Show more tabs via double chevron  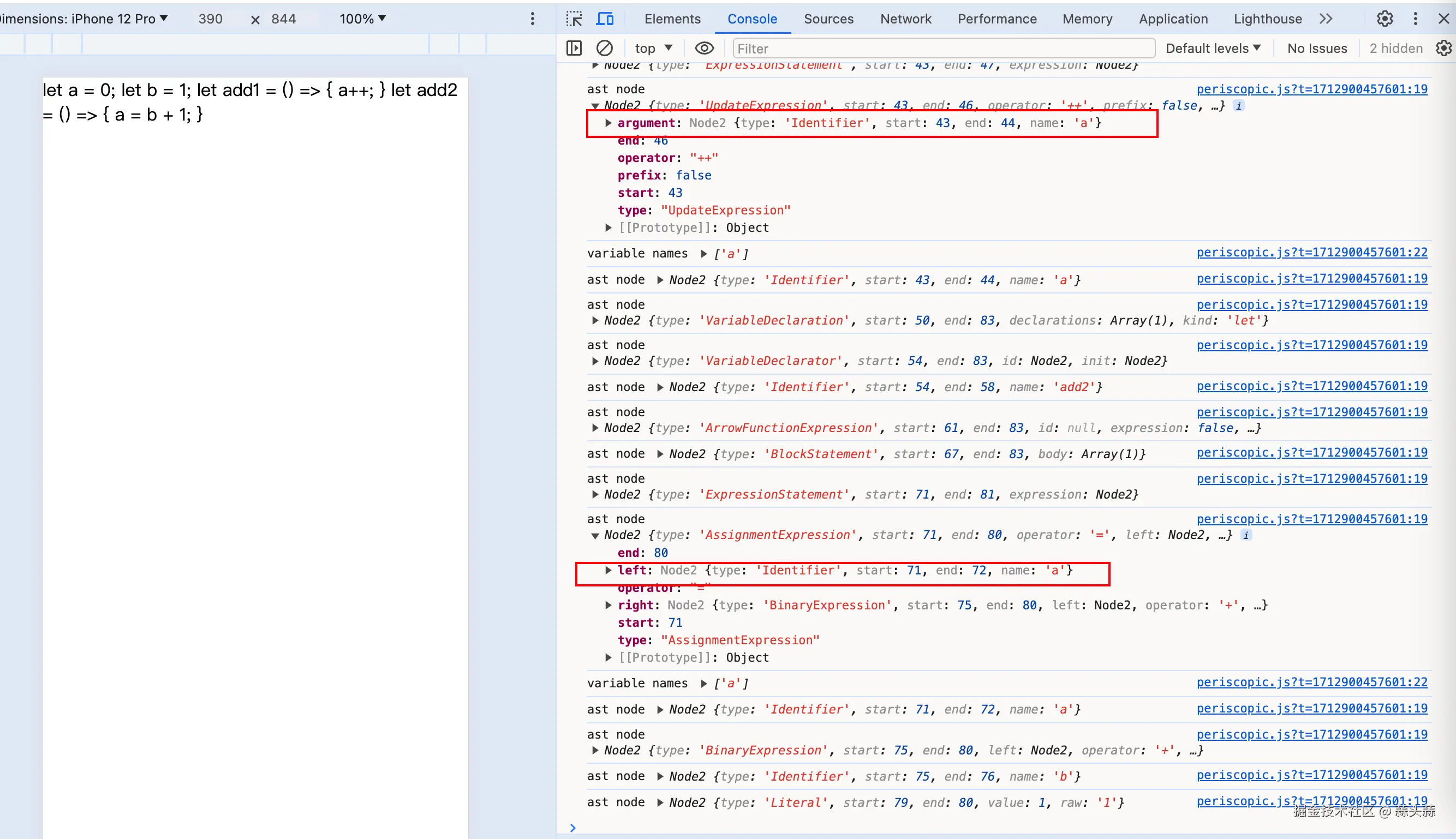[x=1326, y=19]
